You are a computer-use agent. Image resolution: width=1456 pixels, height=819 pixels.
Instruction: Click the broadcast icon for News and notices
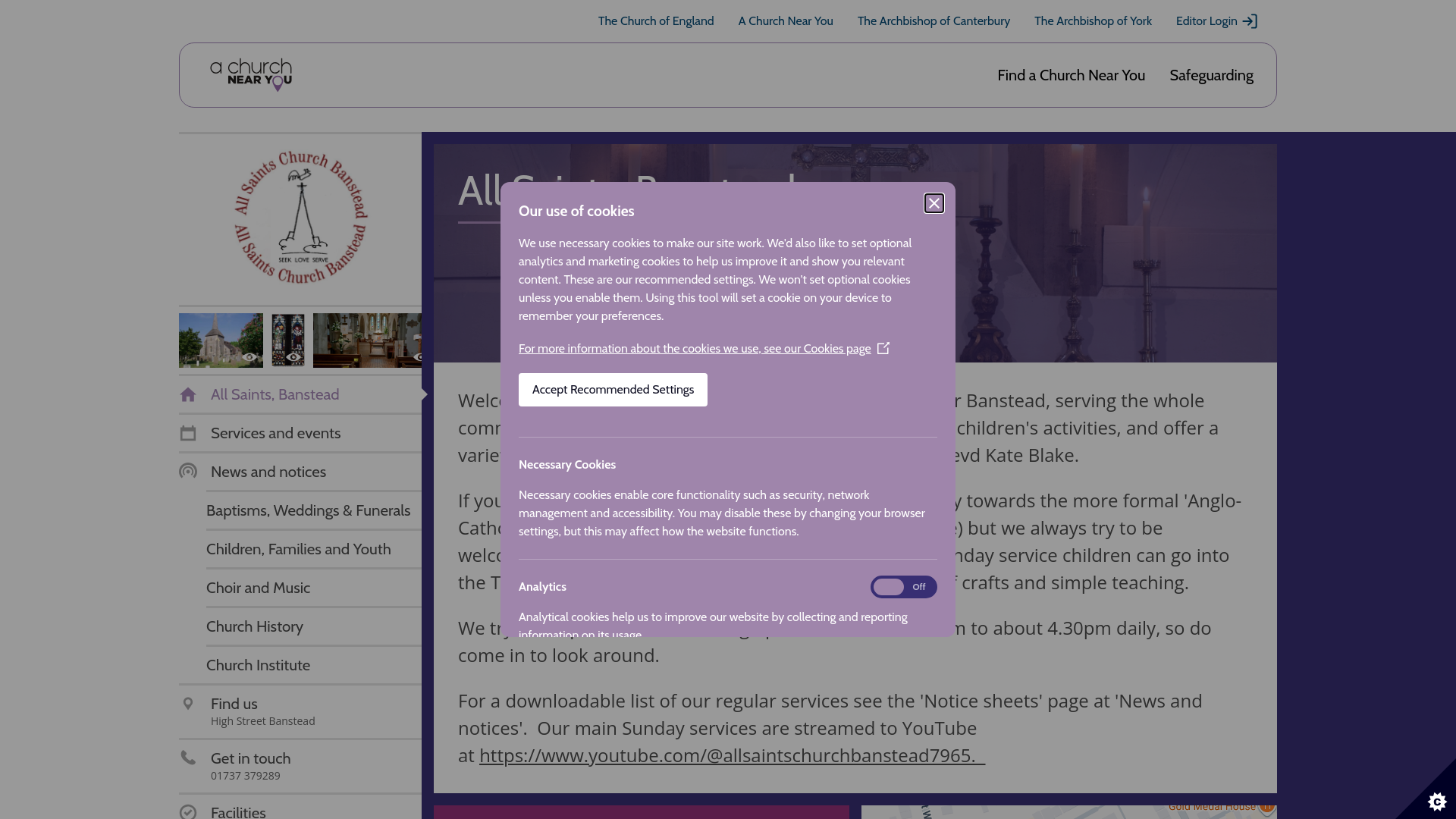point(188,472)
